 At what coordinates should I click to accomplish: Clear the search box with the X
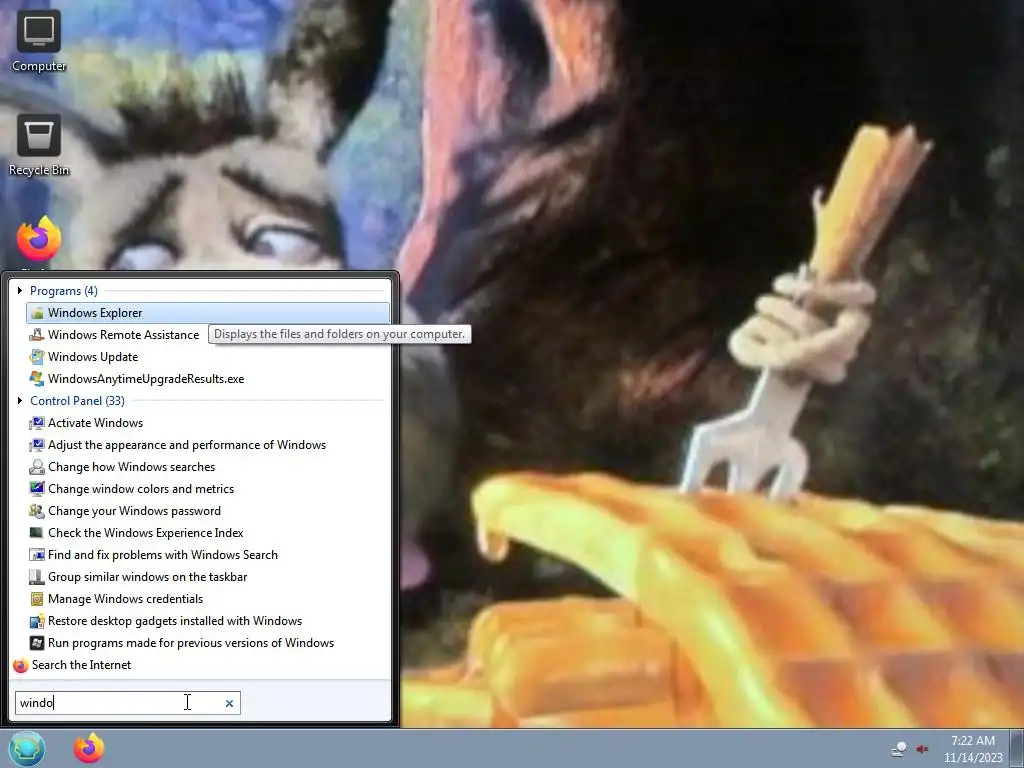pos(229,703)
